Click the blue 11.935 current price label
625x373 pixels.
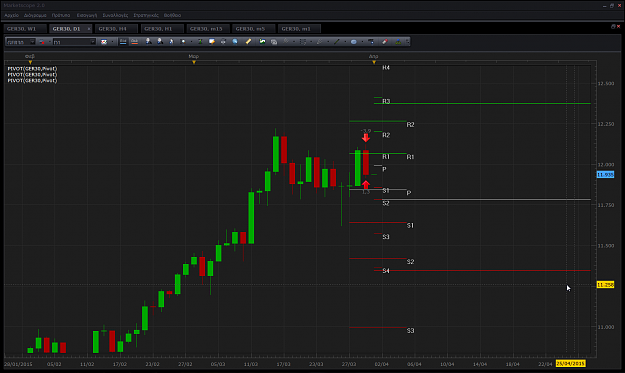tap(605, 175)
